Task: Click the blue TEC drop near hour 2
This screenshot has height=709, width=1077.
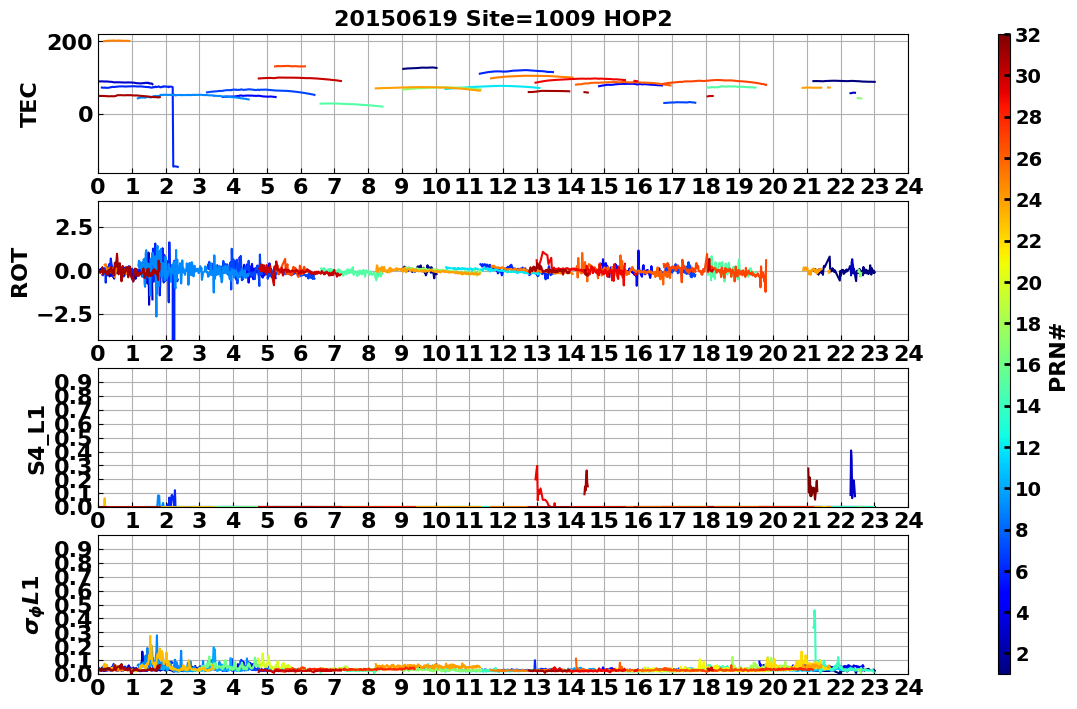Action: [172, 127]
